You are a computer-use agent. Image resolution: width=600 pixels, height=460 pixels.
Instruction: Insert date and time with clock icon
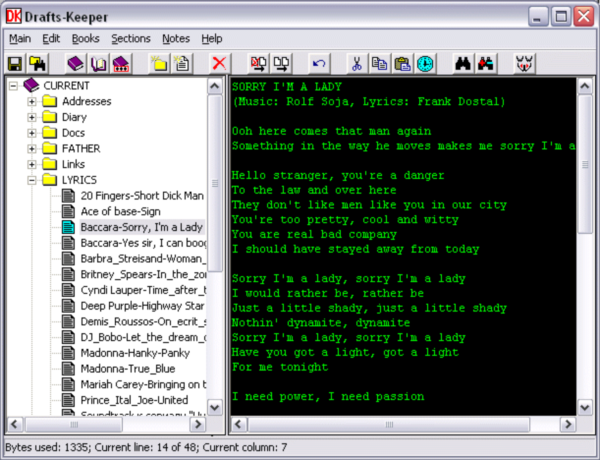425,63
